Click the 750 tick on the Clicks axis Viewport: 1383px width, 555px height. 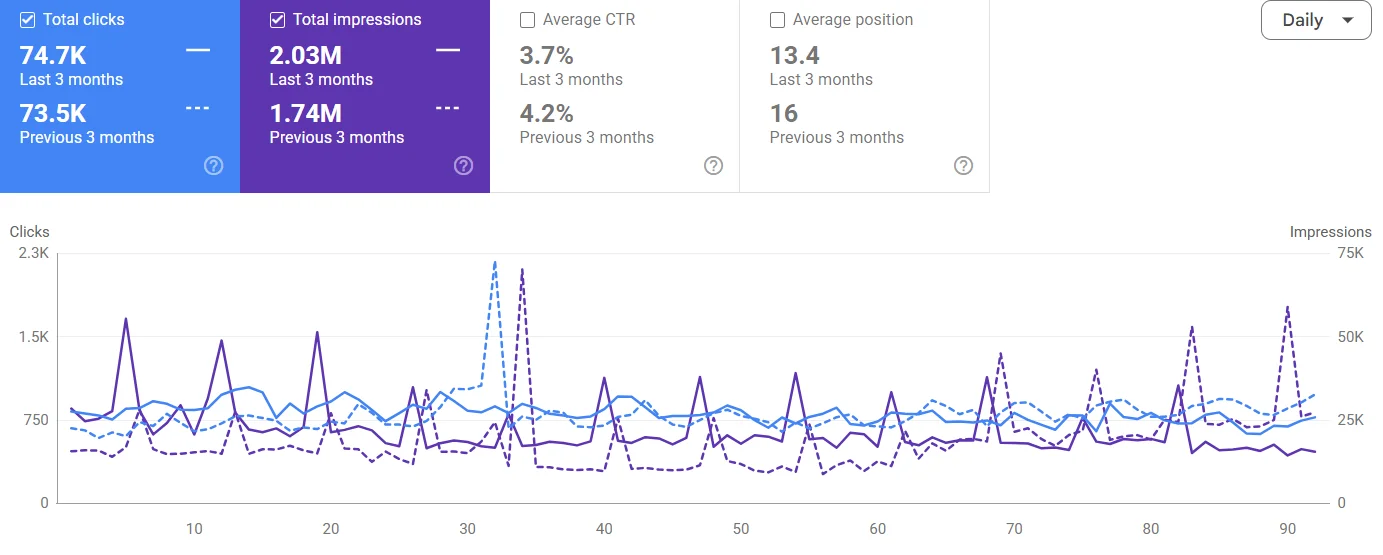(x=36, y=420)
